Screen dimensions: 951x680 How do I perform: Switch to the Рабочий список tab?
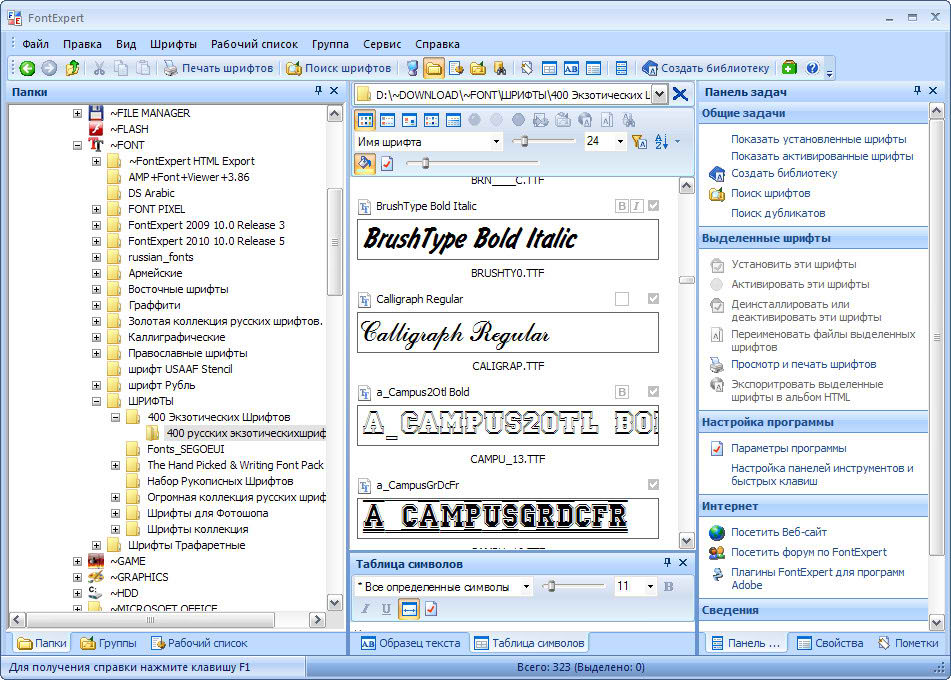pyautogui.click(x=200, y=643)
